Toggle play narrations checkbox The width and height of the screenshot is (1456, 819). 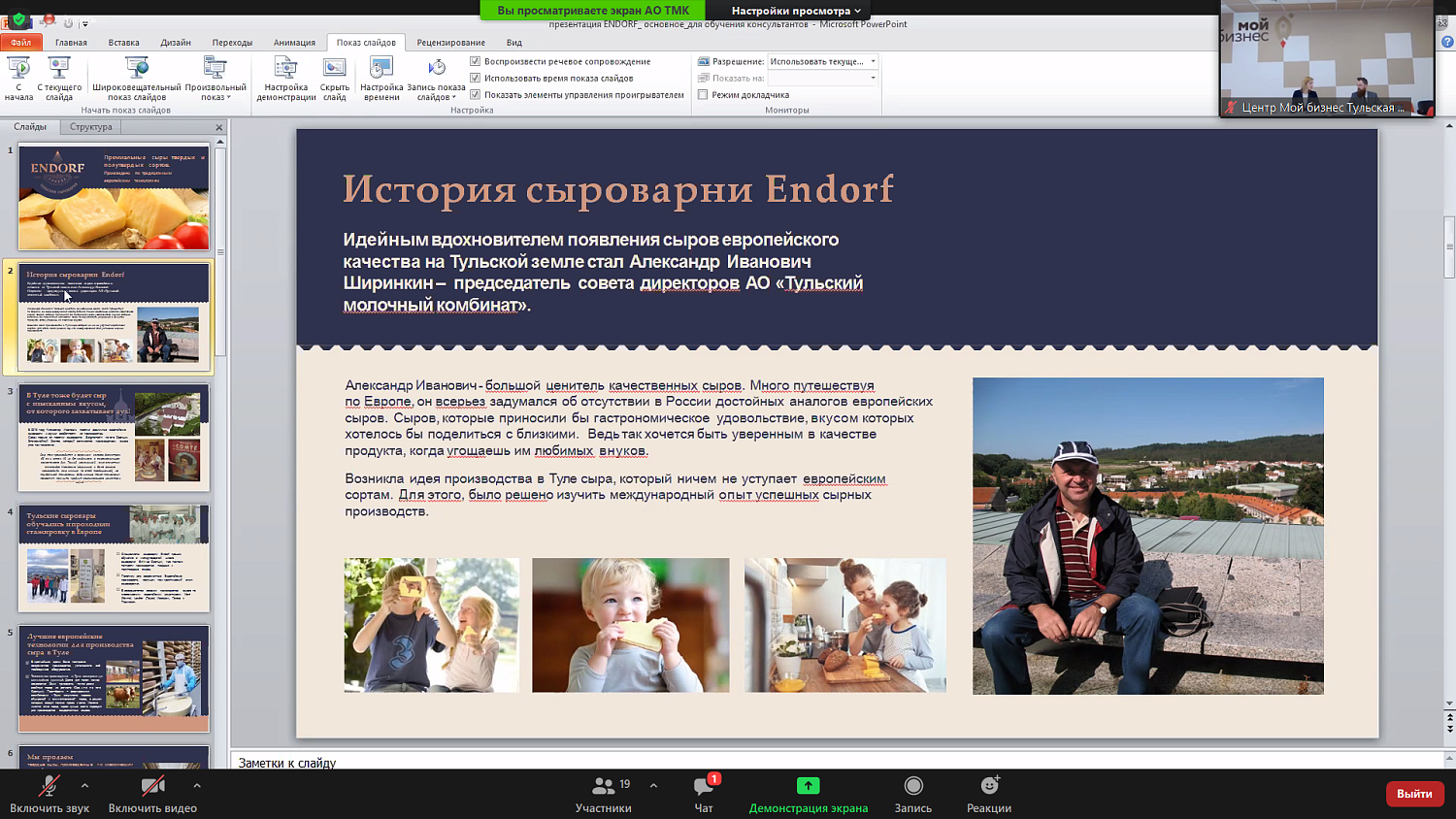point(476,61)
